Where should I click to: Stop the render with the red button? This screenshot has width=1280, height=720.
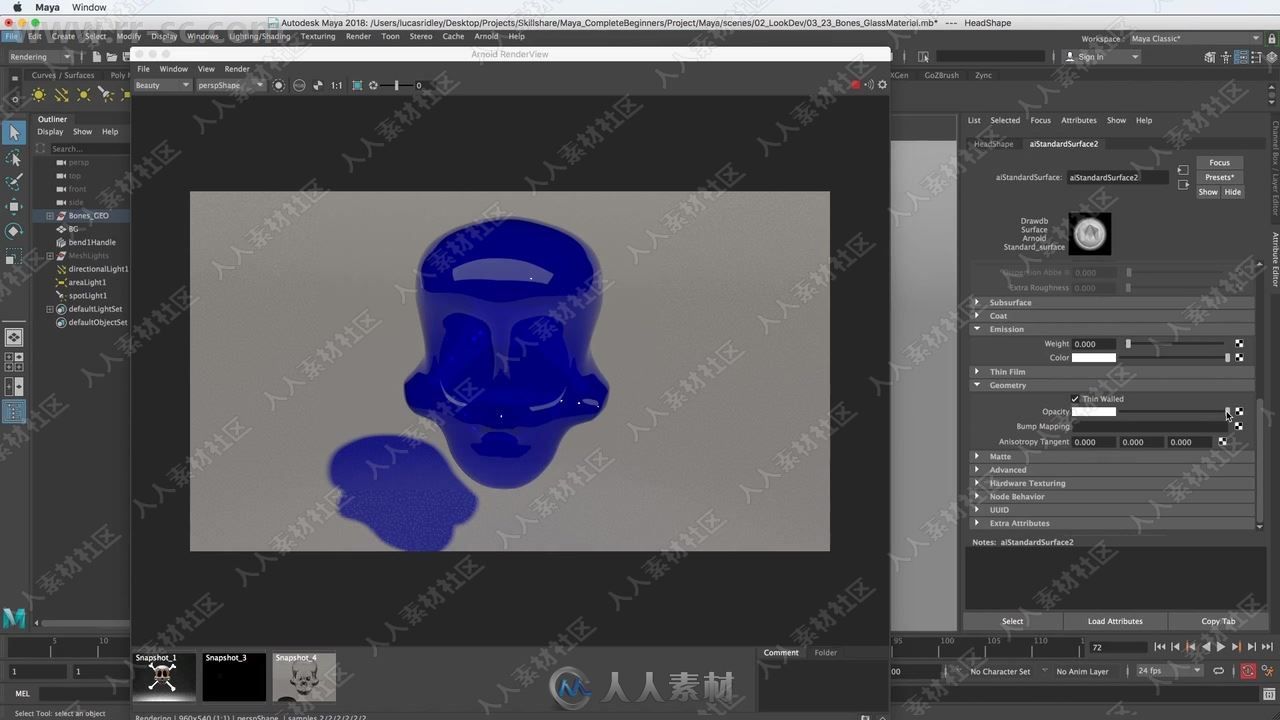(x=855, y=85)
